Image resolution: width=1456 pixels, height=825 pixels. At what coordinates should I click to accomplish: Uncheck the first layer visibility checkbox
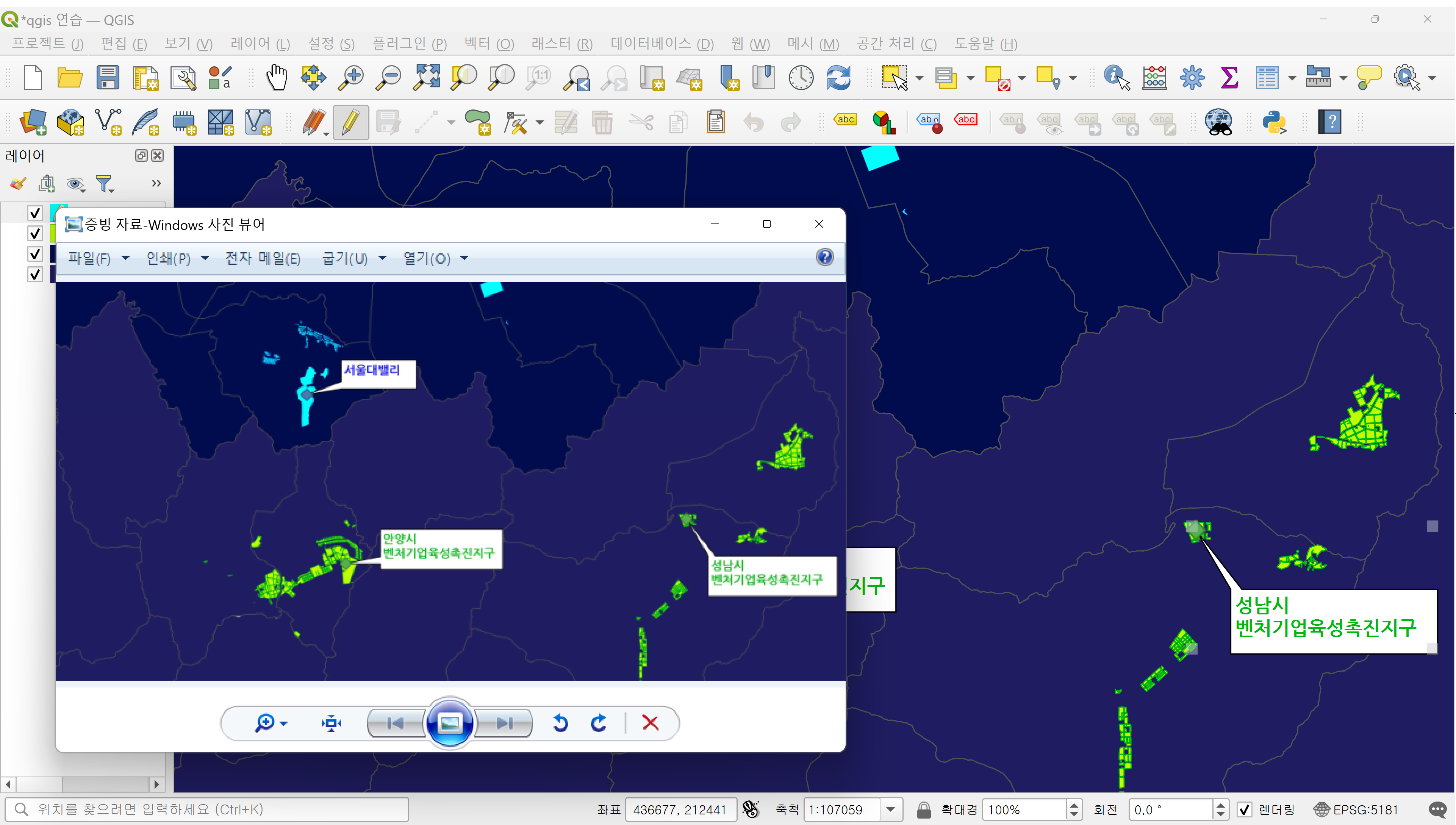click(35, 213)
